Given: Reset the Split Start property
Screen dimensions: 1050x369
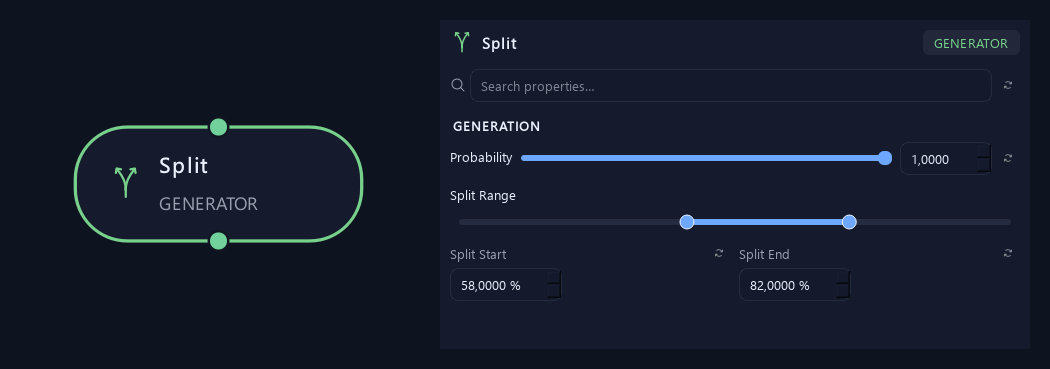Looking at the screenshot, I should tap(719, 253).
